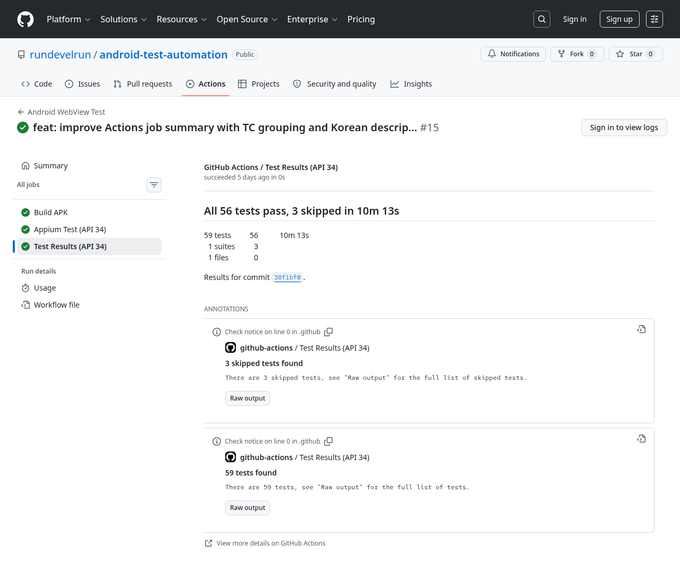The width and height of the screenshot is (680, 578).
Task: Open the Usage run details
Action: point(89,288)
